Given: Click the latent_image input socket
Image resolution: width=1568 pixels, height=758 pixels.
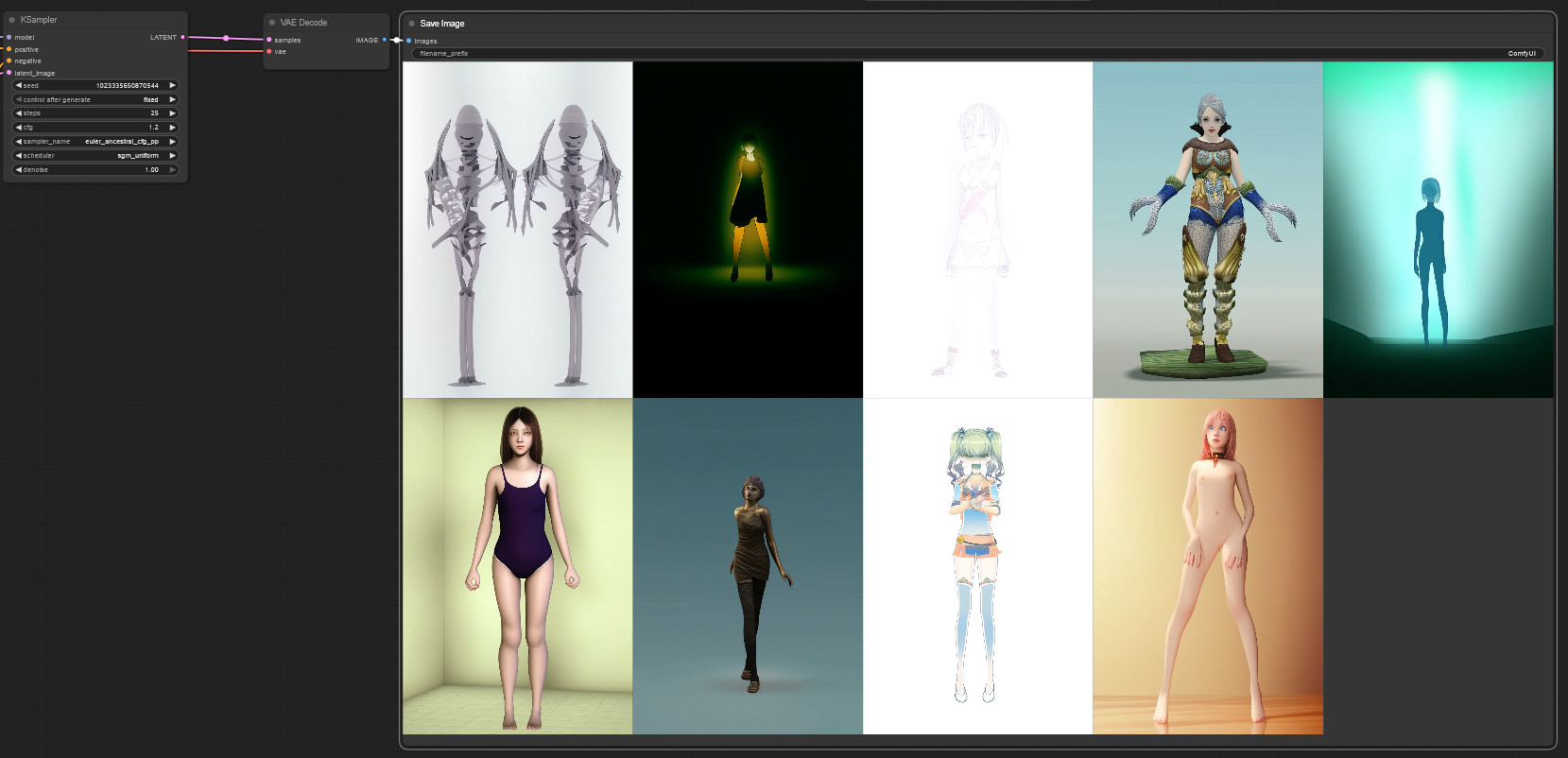Looking at the screenshot, I should (9, 73).
